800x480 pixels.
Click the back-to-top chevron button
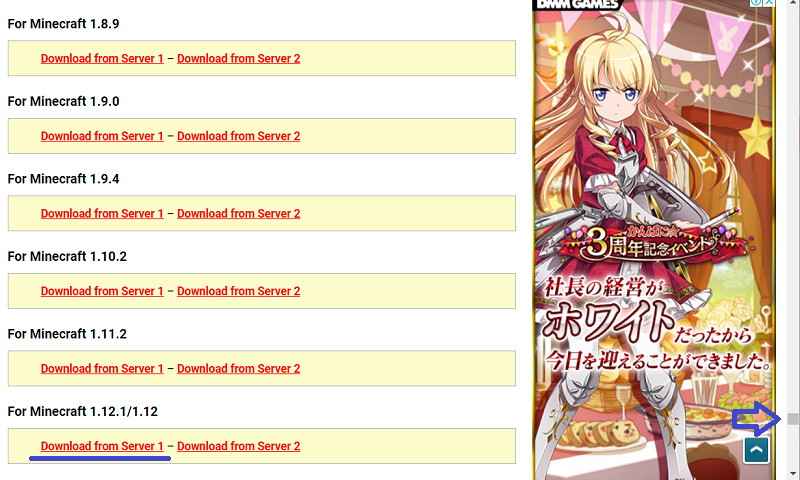(756, 450)
